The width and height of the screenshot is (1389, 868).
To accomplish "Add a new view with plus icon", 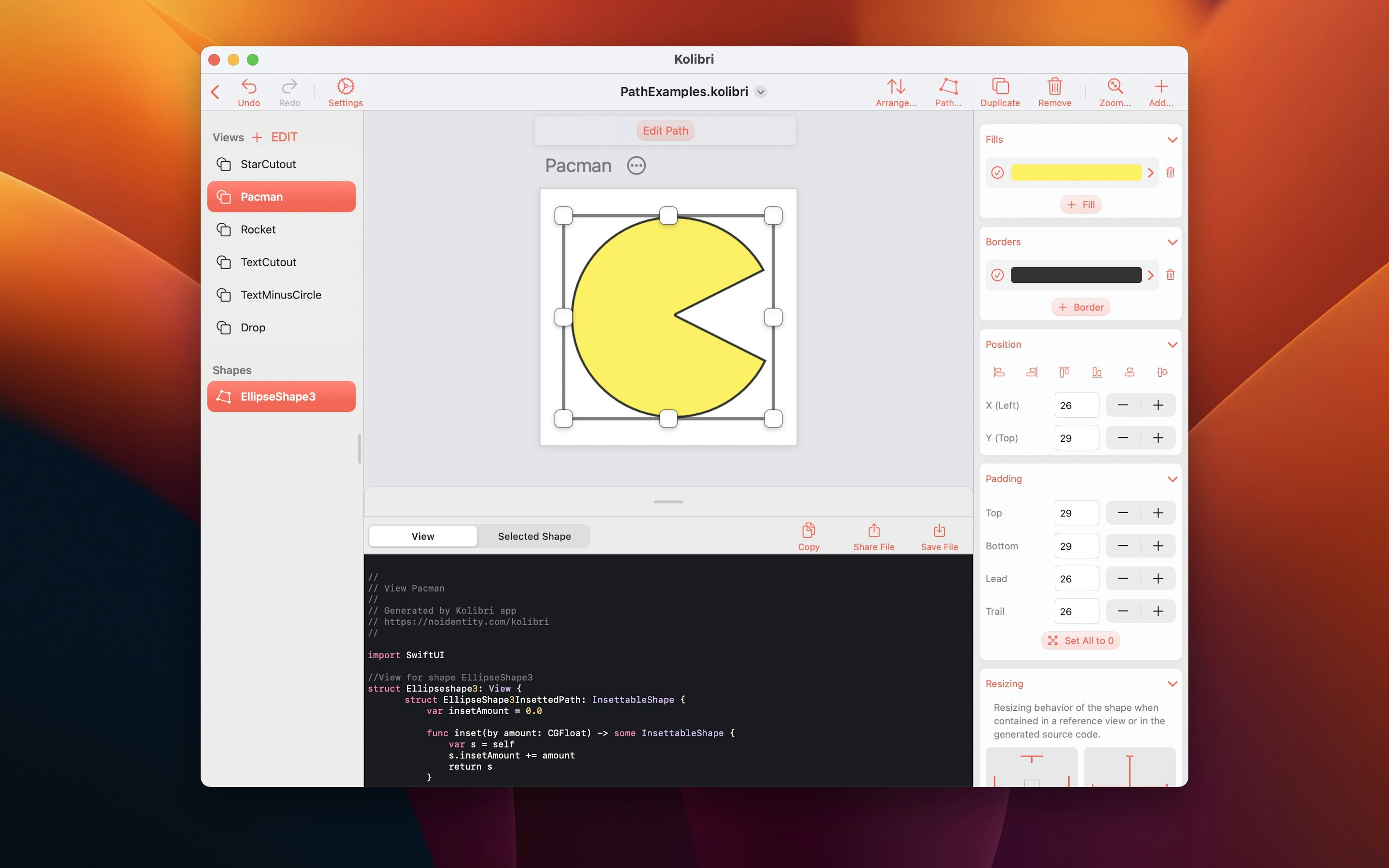I will (x=257, y=137).
